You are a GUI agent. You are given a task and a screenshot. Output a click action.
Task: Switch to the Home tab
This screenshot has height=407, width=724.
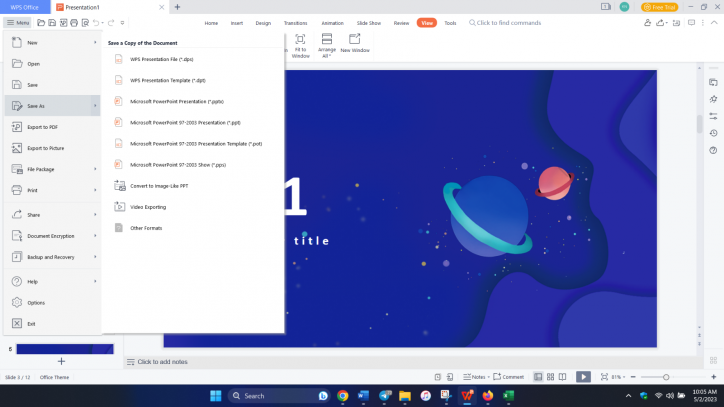coord(211,23)
